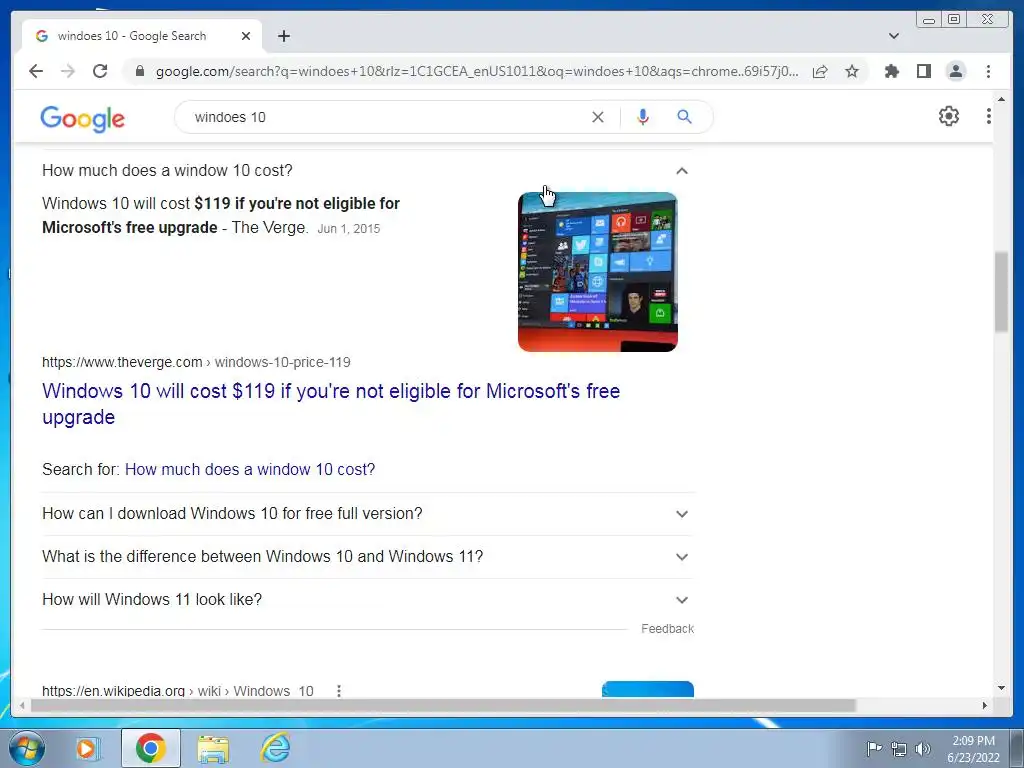Viewport: 1024px width, 768px height.
Task: Open the volume speaker tray icon
Action: point(923,749)
